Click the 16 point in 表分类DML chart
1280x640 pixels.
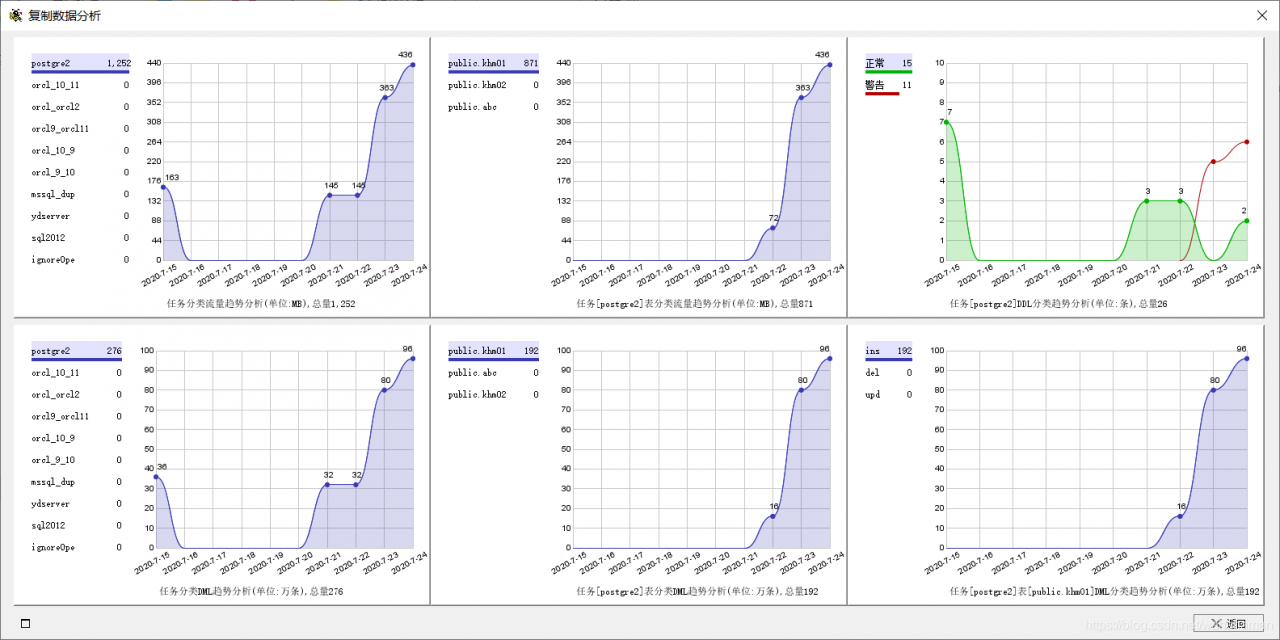[772, 516]
